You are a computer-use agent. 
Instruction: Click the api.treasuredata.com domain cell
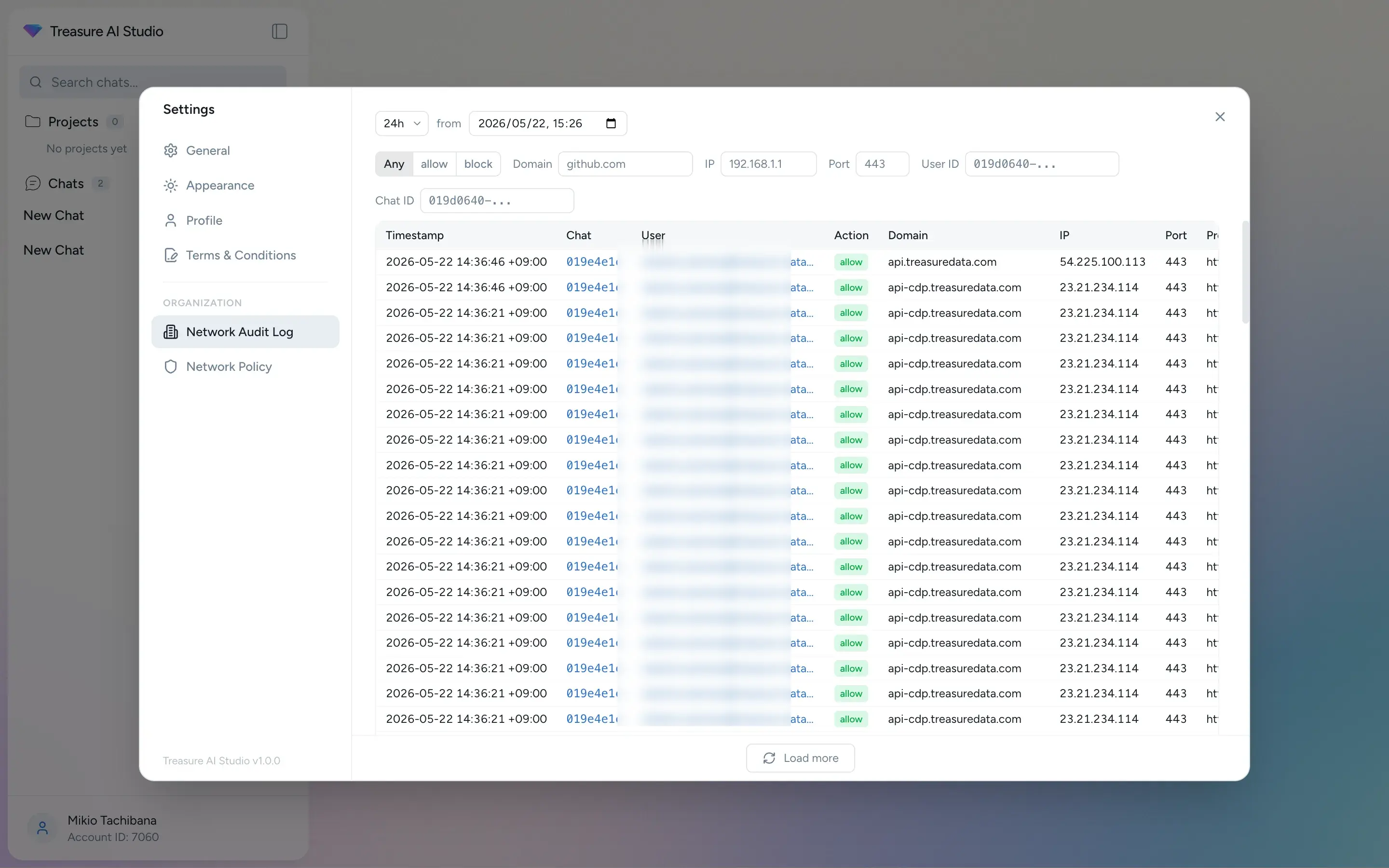[942, 262]
